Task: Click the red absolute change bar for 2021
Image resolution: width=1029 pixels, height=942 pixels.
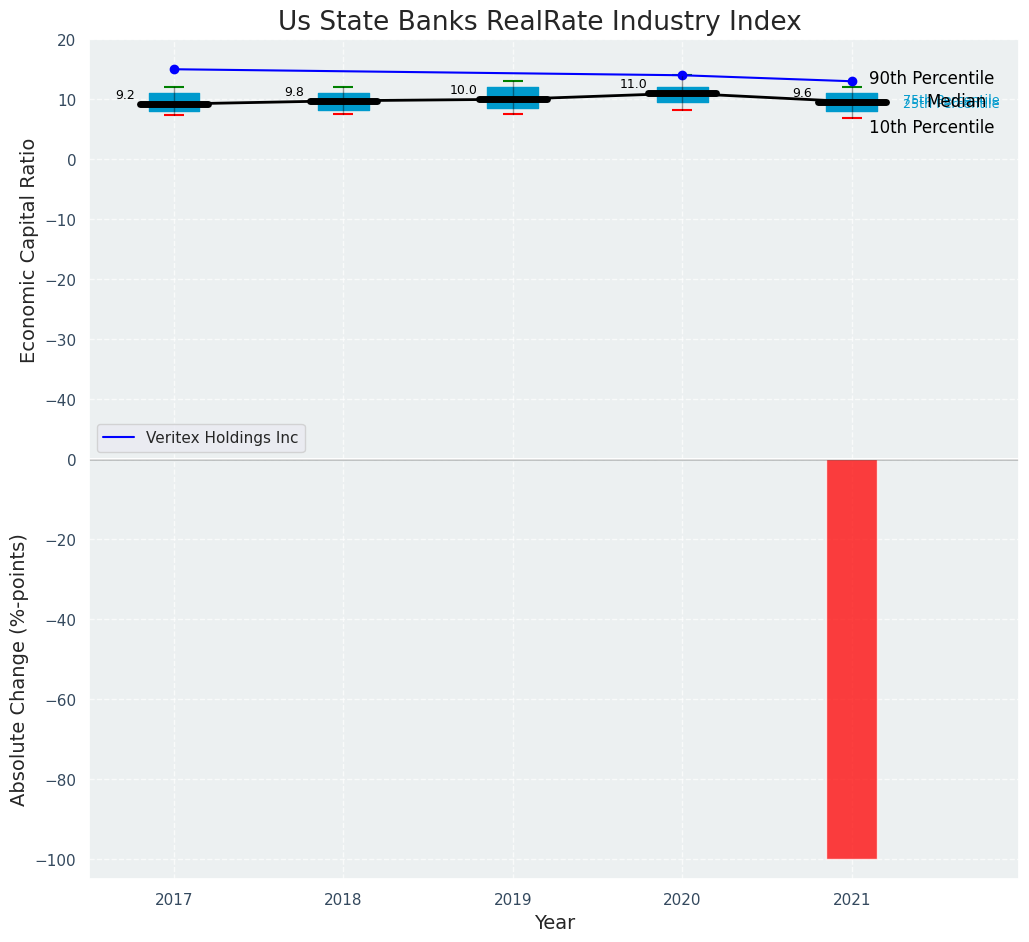Action: [852, 658]
